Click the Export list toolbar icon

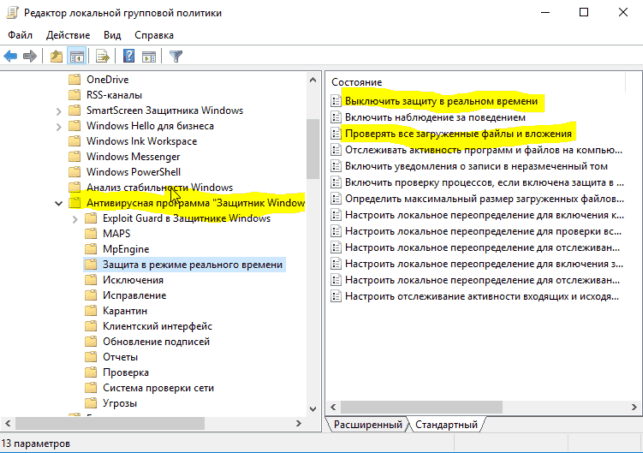point(102,56)
